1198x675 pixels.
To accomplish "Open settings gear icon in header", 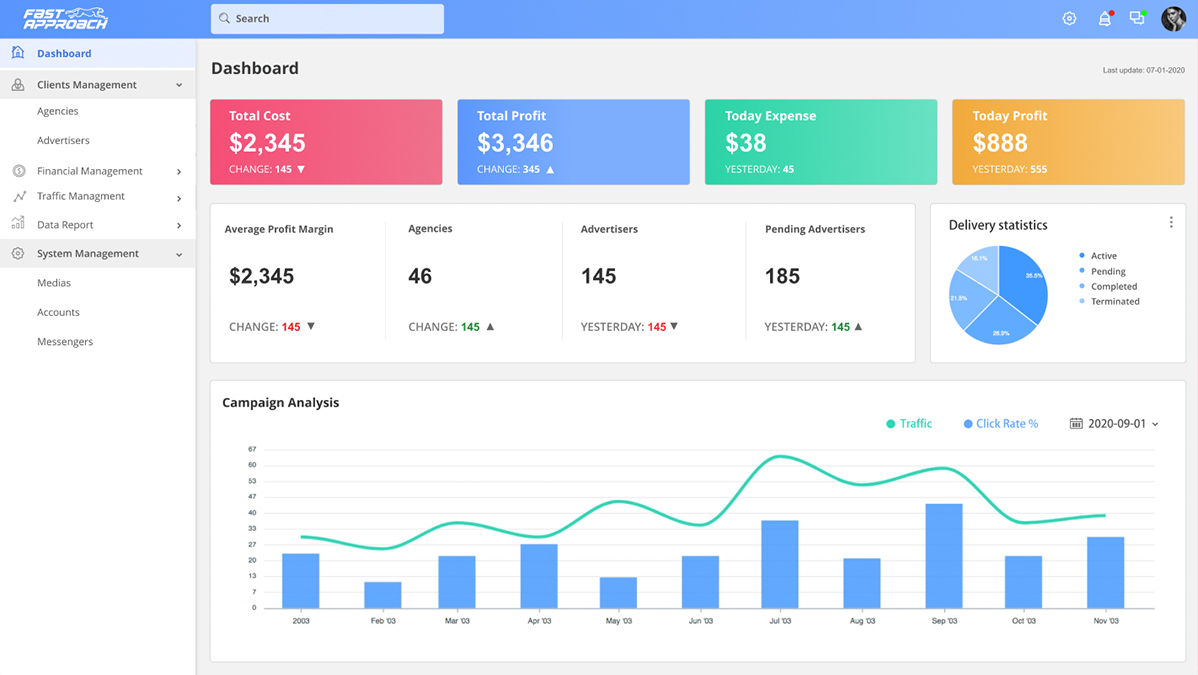I will point(1069,19).
